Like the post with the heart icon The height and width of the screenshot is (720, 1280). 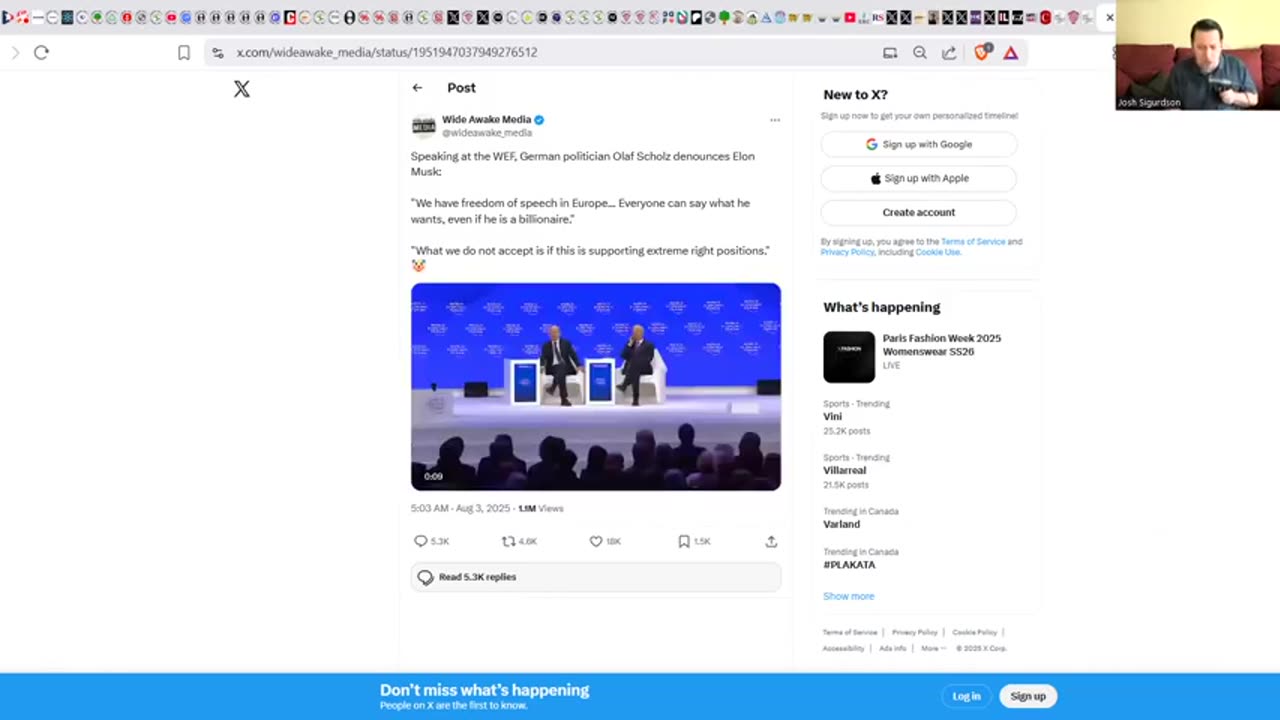(596, 541)
